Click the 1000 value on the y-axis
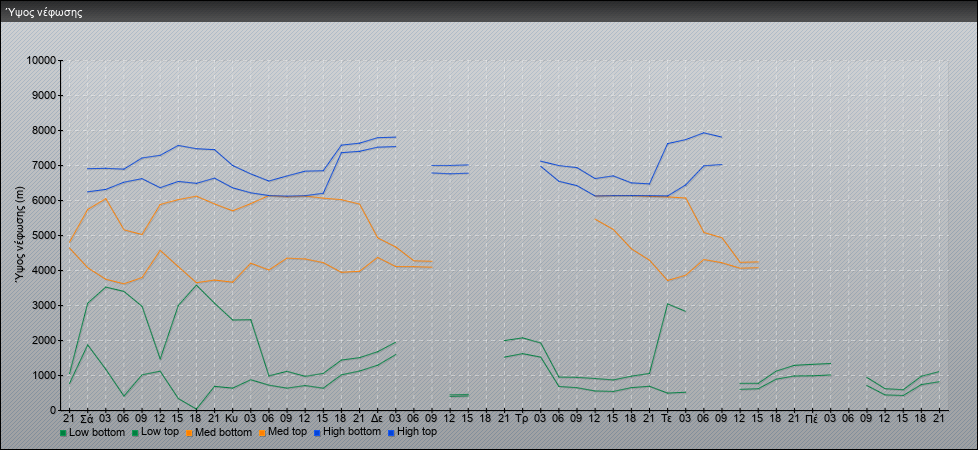This screenshot has width=978, height=450. click(44, 375)
